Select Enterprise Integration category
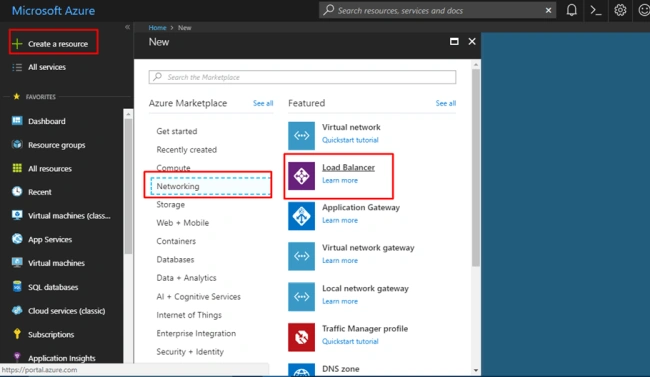This screenshot has width=650, height=377. point(196,333)
